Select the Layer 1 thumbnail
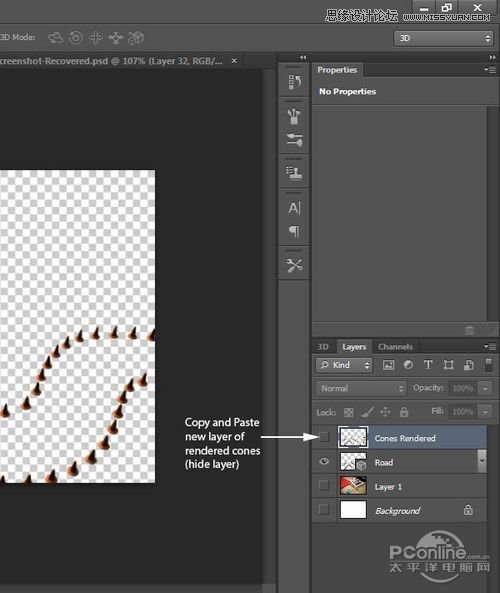This screenshot has height=593, width=500. coord(353,486)
